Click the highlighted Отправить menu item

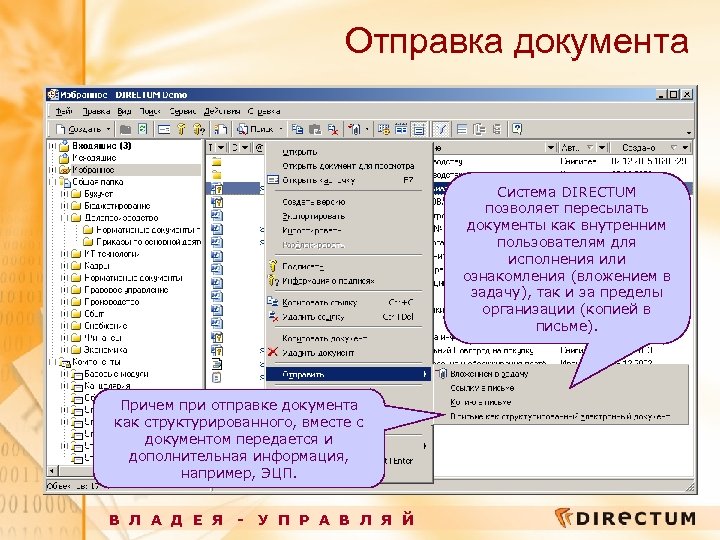coord(348,374)
